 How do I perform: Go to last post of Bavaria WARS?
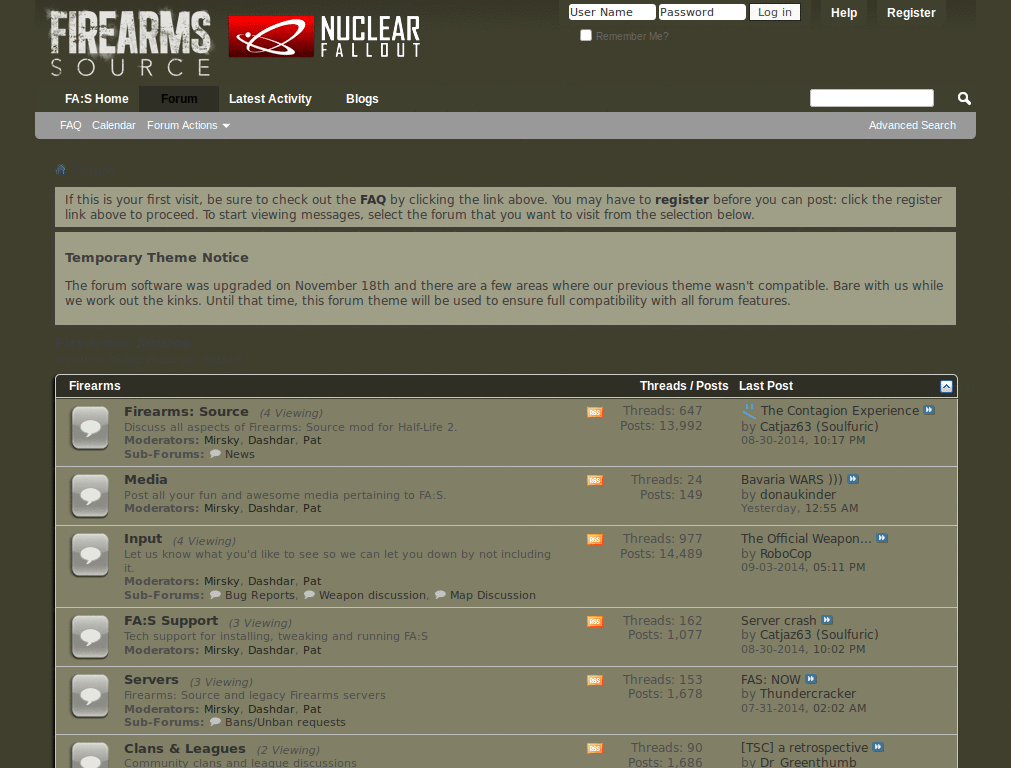853,479
